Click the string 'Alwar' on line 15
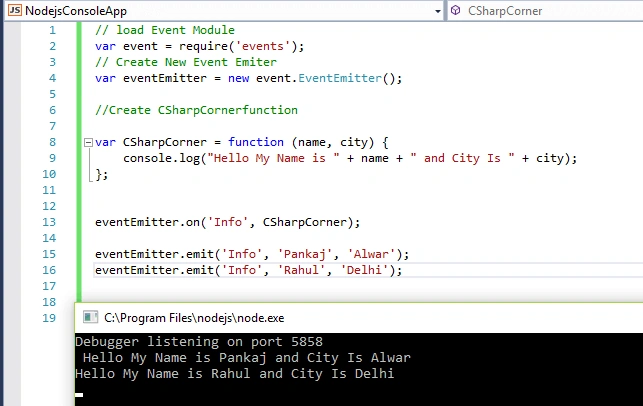The width and height of the screenshot is (643, 406). tap(371, 254)
